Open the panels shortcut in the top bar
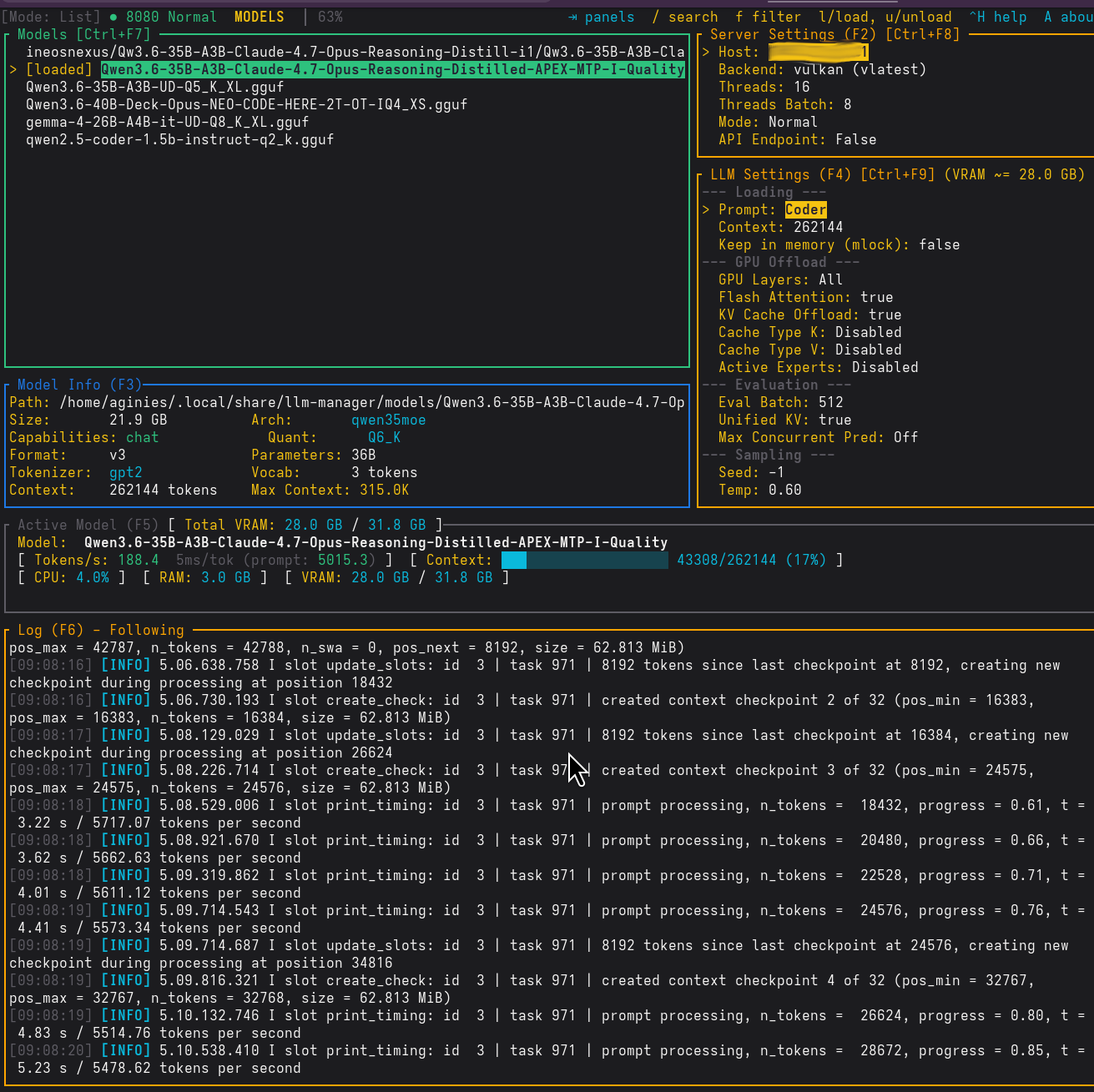 (x=601, y=17)
